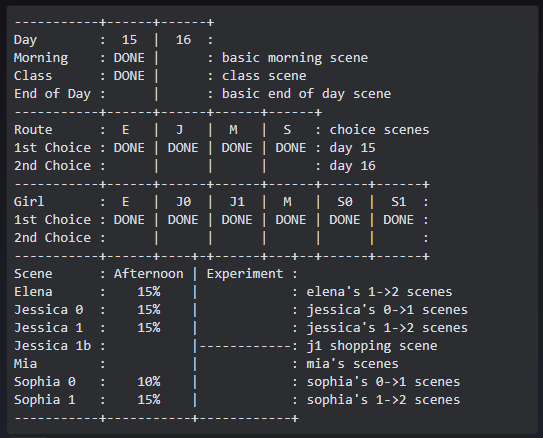Click "jessica's 0->1 scenes" text

pos(387,310)
